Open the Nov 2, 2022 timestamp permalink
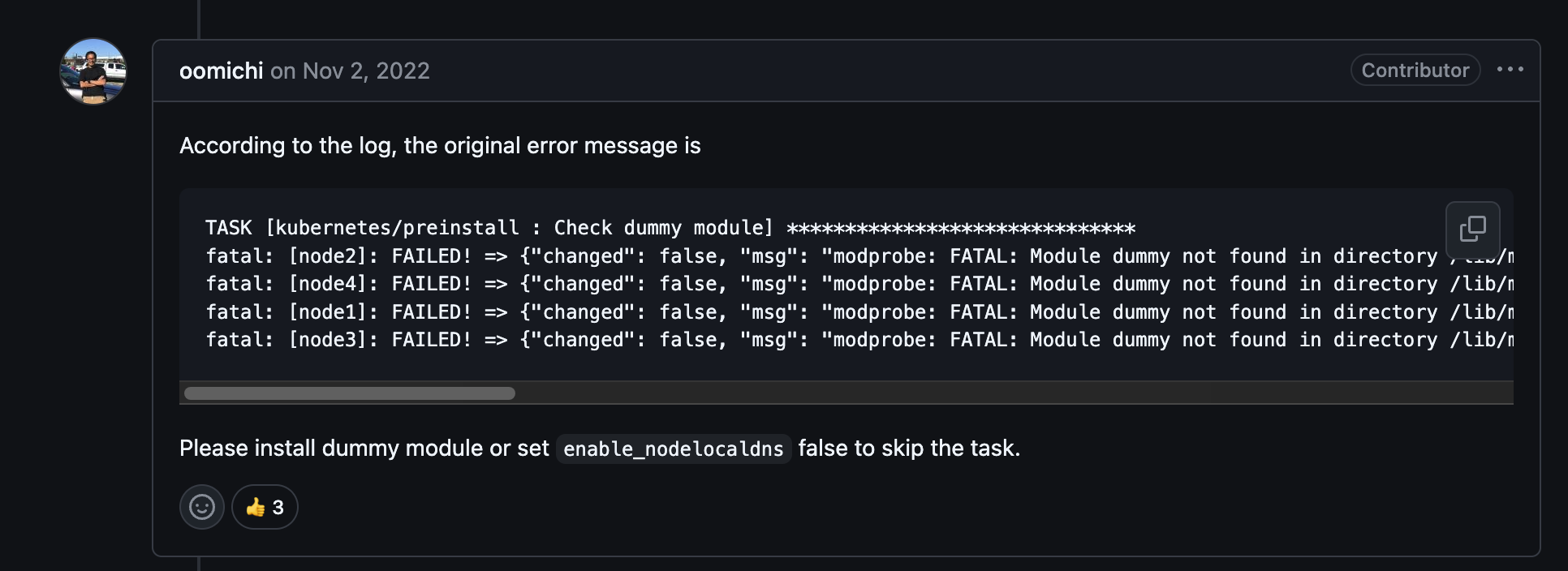The height and width of the screenshot is (571, 1568). (366, 71)
